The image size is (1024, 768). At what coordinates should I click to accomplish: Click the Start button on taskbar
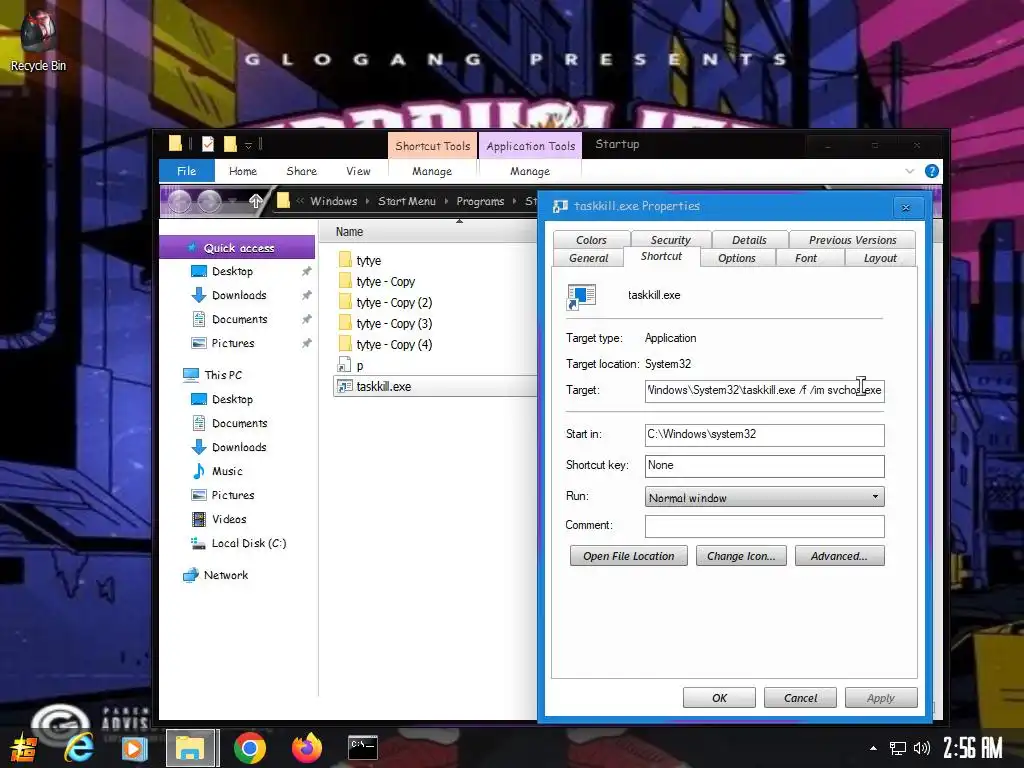click(24, 748)
